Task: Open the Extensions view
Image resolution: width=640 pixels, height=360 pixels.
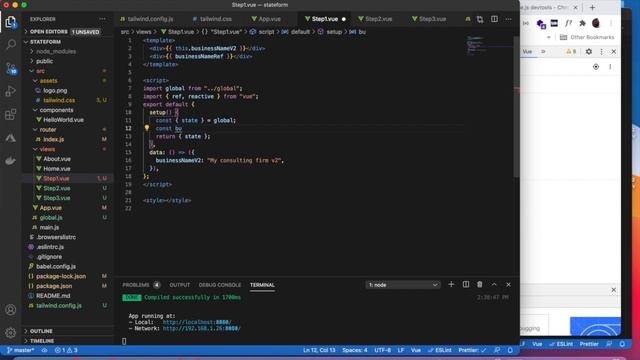Action: [x=11, y=114]
